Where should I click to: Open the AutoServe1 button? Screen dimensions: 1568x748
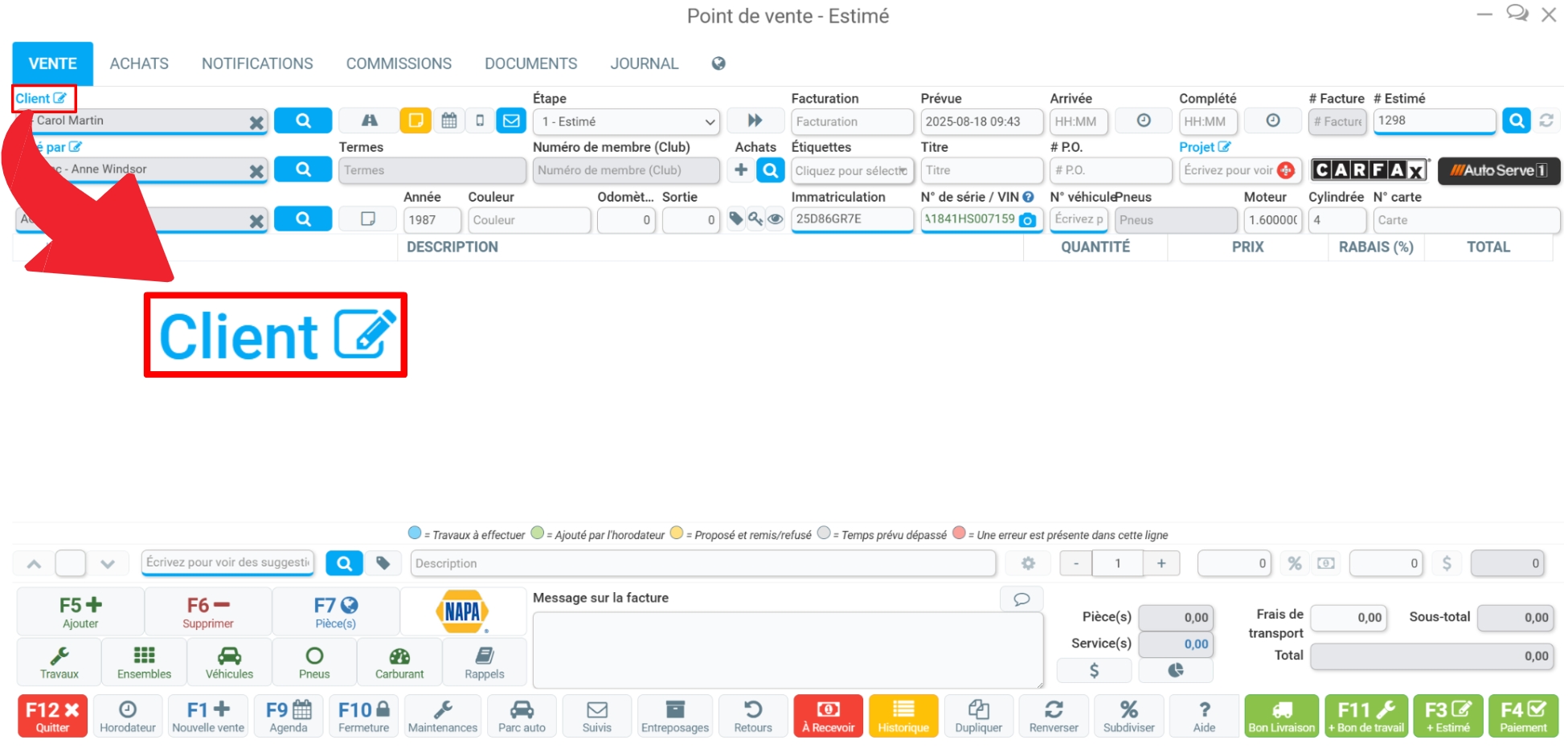tap(1499, 170)
